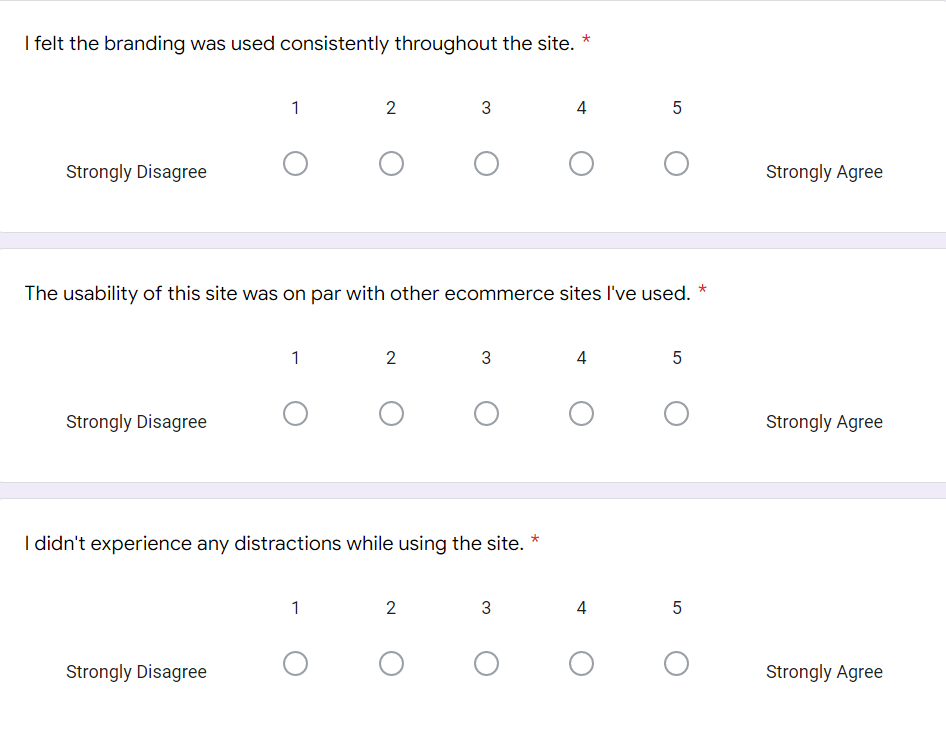Select rating 3 for branding consistency question
This screenshot has height=732, width=946.
click(x=486, y=164)
